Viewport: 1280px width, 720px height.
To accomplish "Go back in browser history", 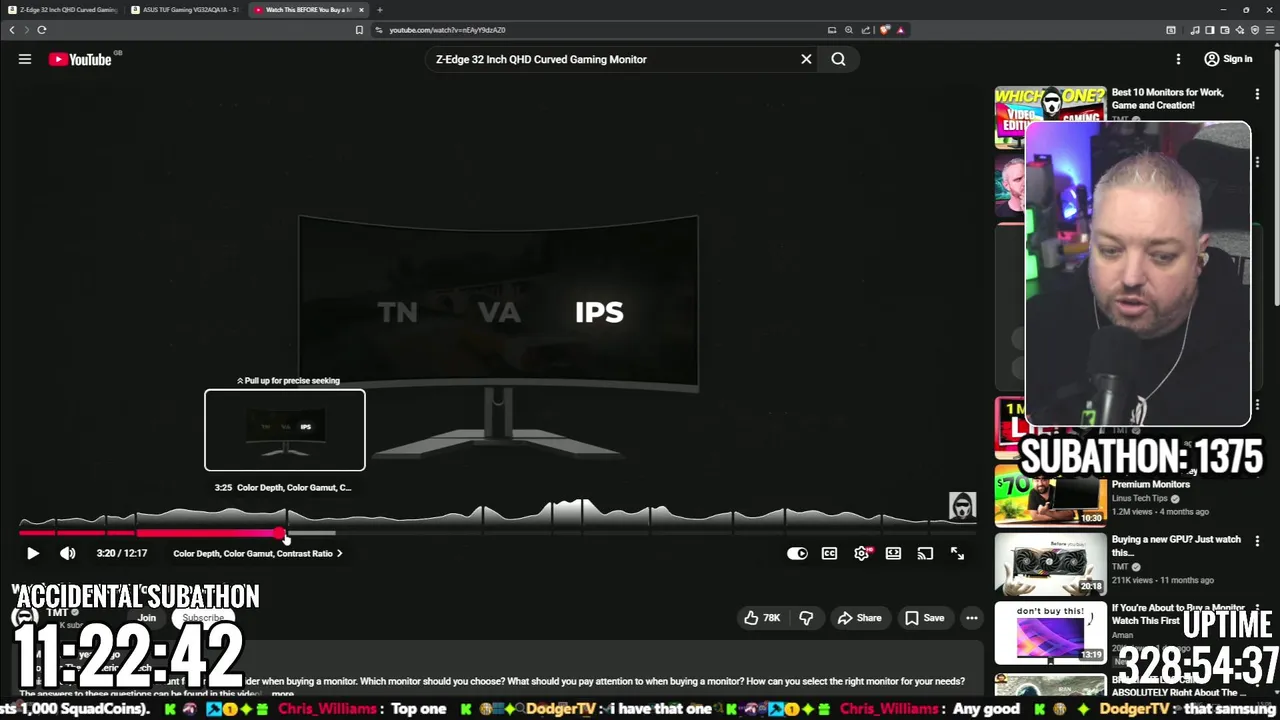I will (12, 30).
